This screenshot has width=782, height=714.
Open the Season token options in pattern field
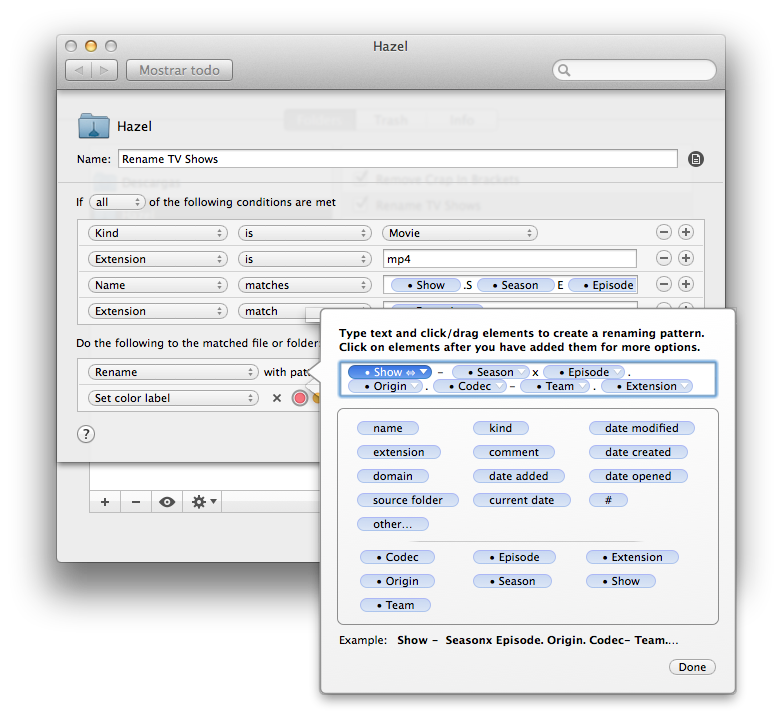(x=521, y=372)
